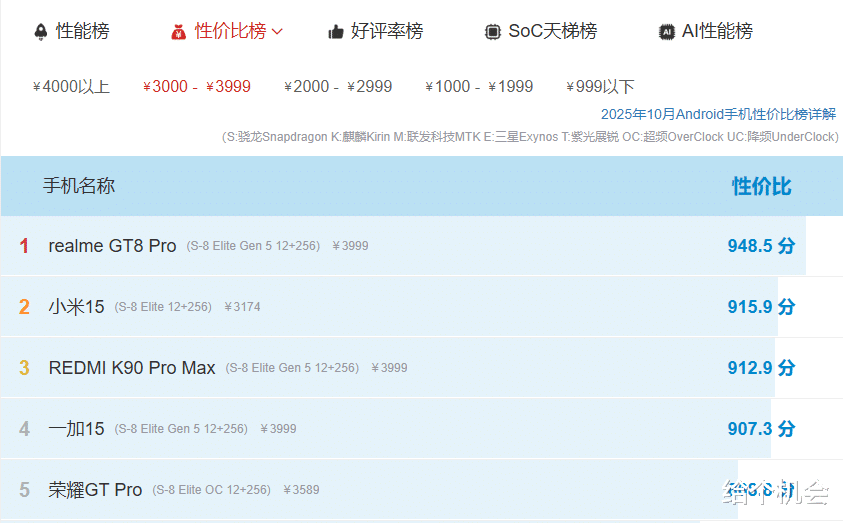This screenshot has height=523, width=843.
Task: Click the rank number 2 badge
Action: (24, 307)
